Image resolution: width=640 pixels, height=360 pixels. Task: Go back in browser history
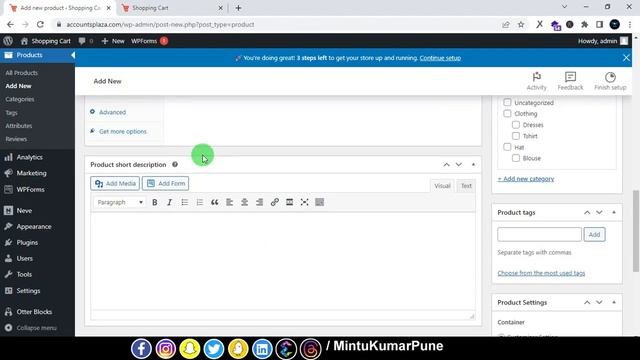pyautogui.click(x=10, y=24)
